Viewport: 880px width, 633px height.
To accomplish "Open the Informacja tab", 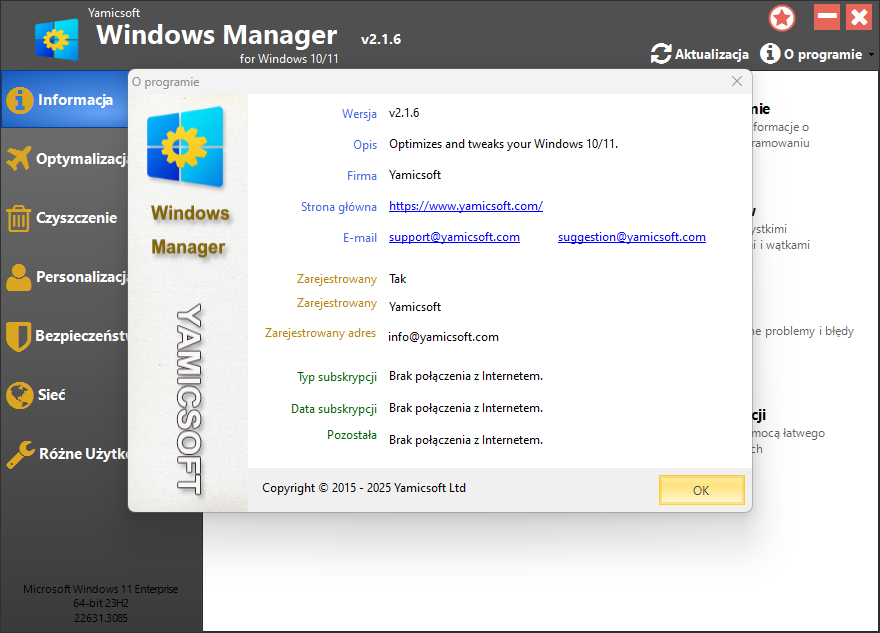I will coord(65,99).
